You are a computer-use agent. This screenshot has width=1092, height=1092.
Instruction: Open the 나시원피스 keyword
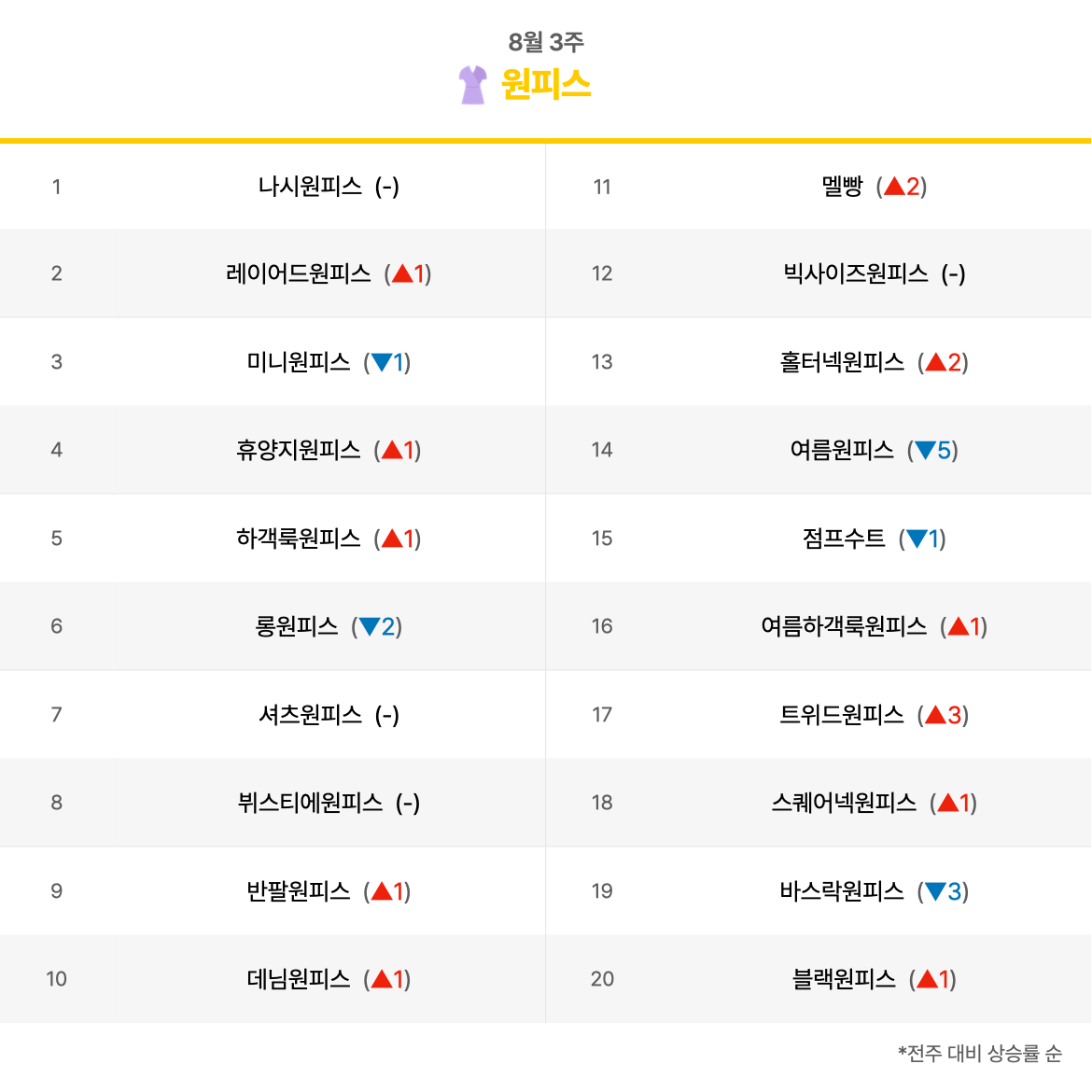pos(310,187)
